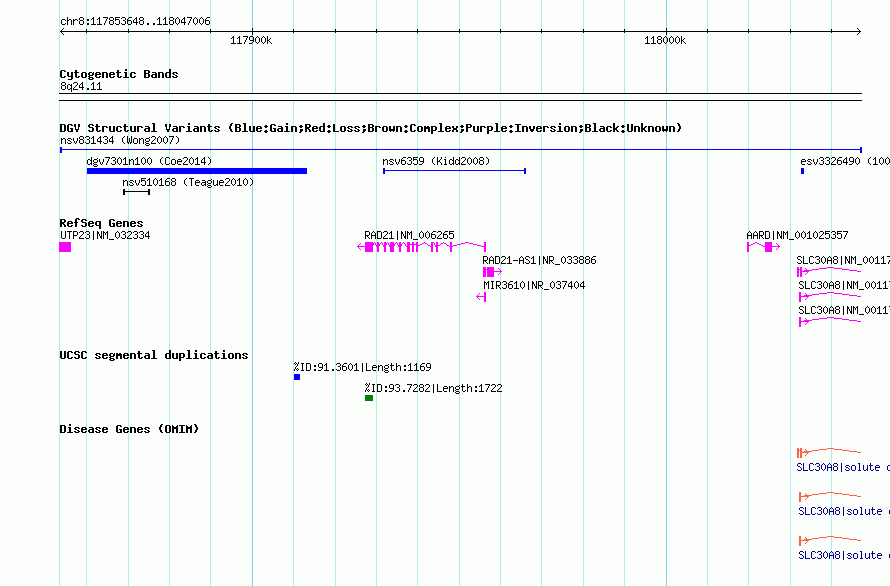Click the dgv7301n100 blue gain variant bar

(x=196, y=171)
